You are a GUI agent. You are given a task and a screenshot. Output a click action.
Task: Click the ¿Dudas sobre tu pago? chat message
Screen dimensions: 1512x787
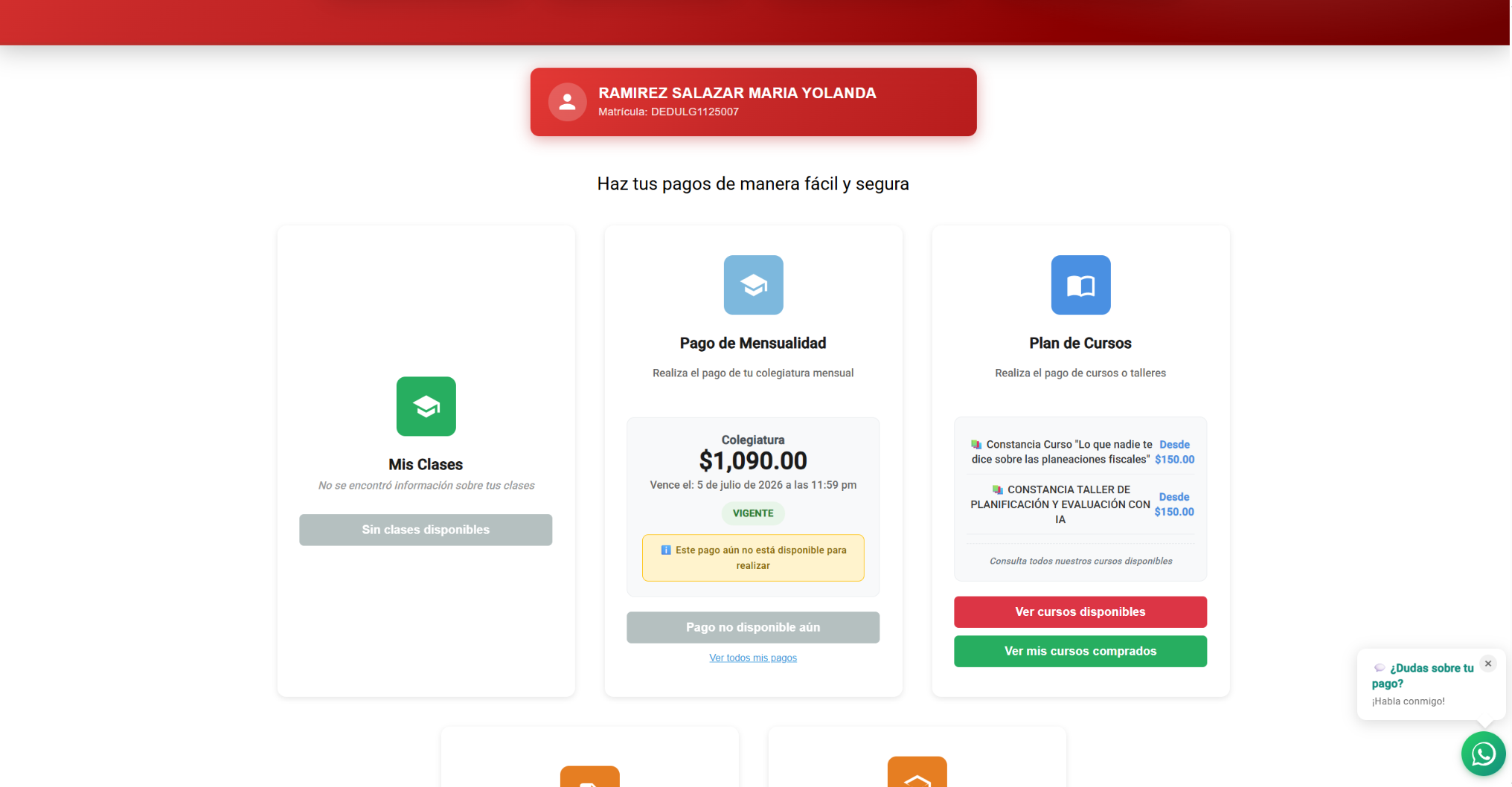[x=1423, y=684]
